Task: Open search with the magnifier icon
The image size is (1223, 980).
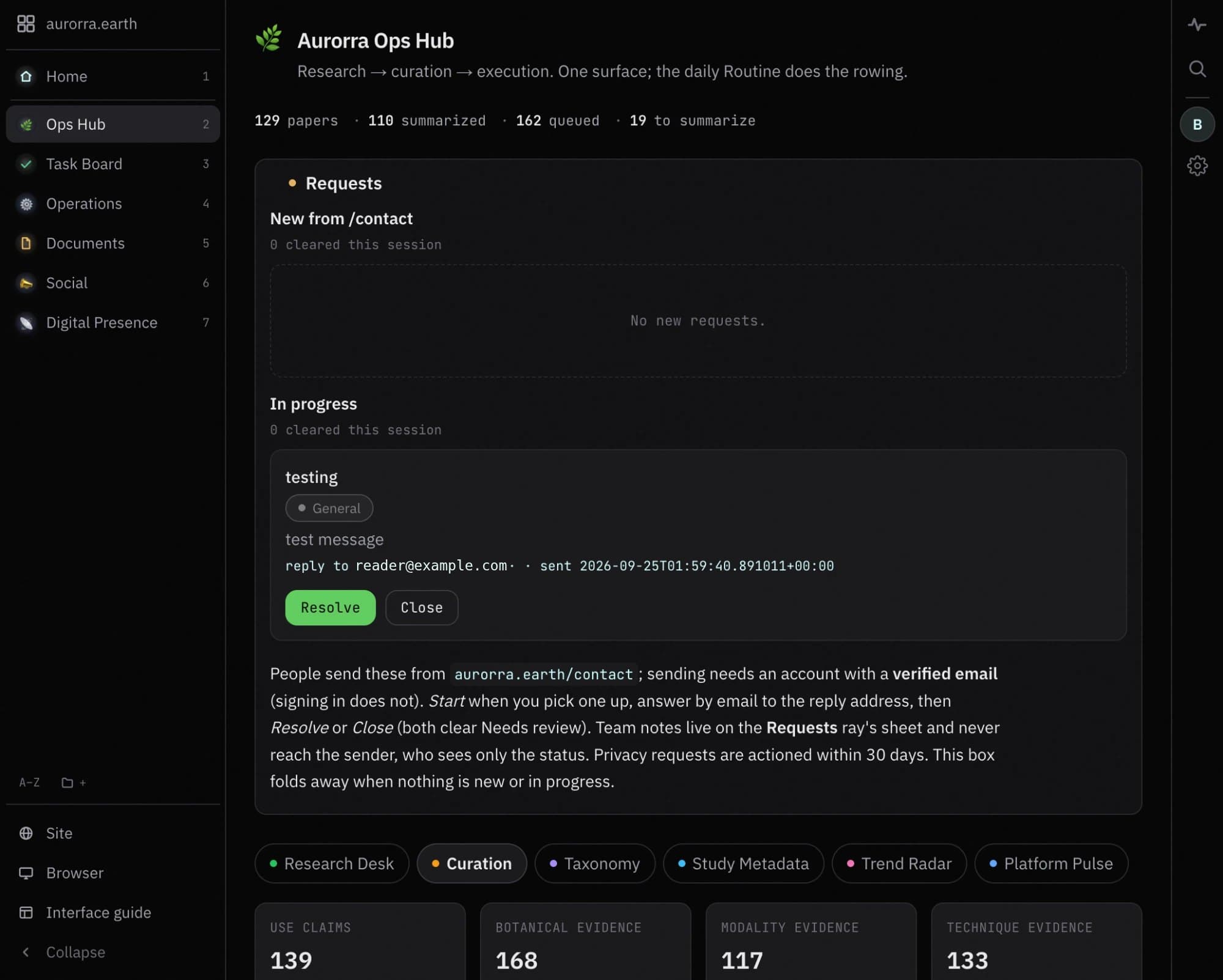Action: (x=1197, y=68)
